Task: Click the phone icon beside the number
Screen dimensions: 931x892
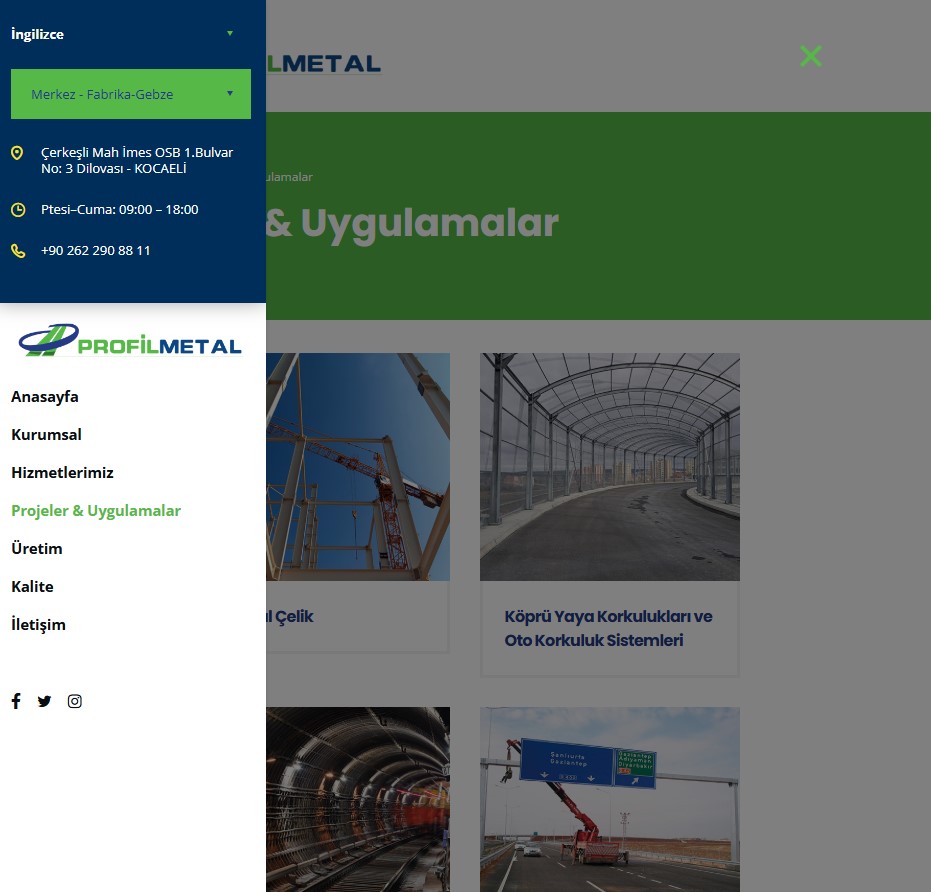Action: tap(18, 251)
